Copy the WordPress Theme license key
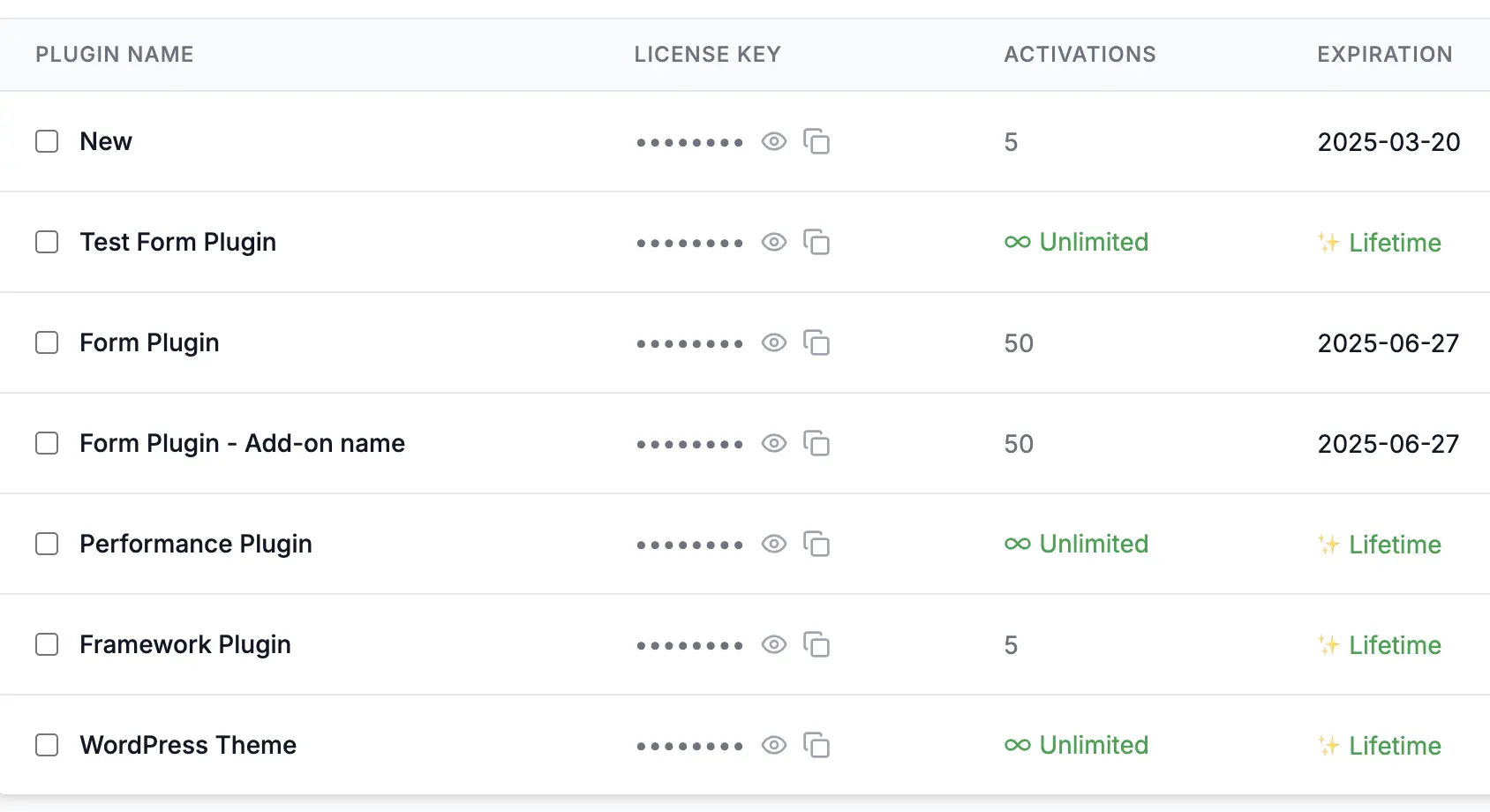The image size is (1490, 812). coord(816,745)
